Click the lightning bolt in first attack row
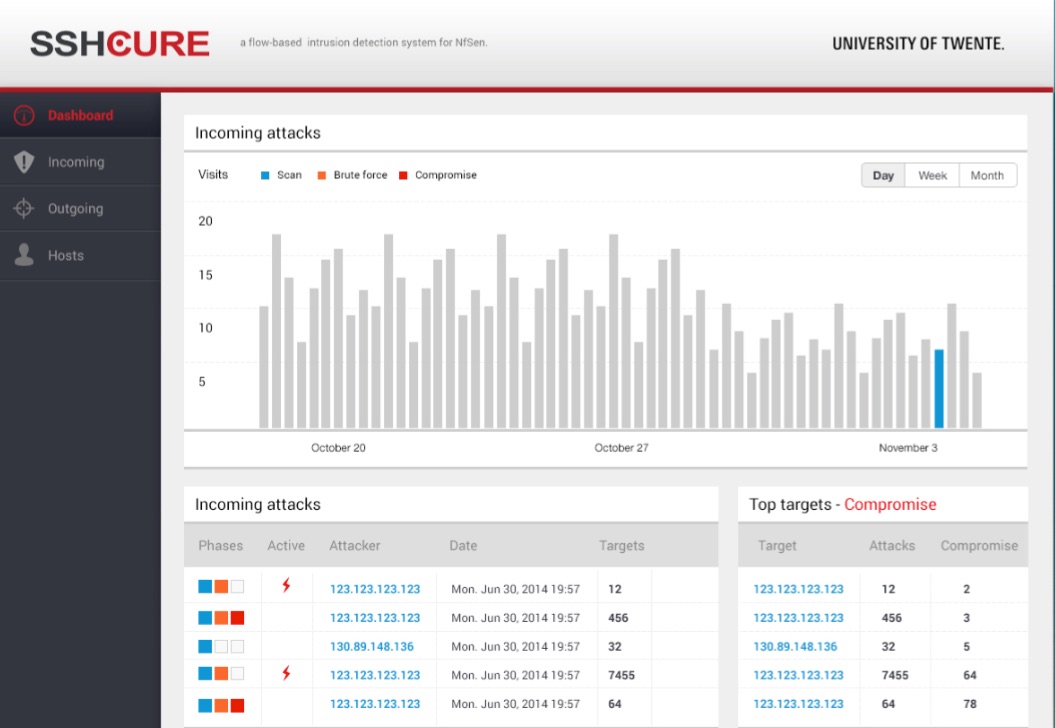The image size is (1055, 728). pos(286,586)
